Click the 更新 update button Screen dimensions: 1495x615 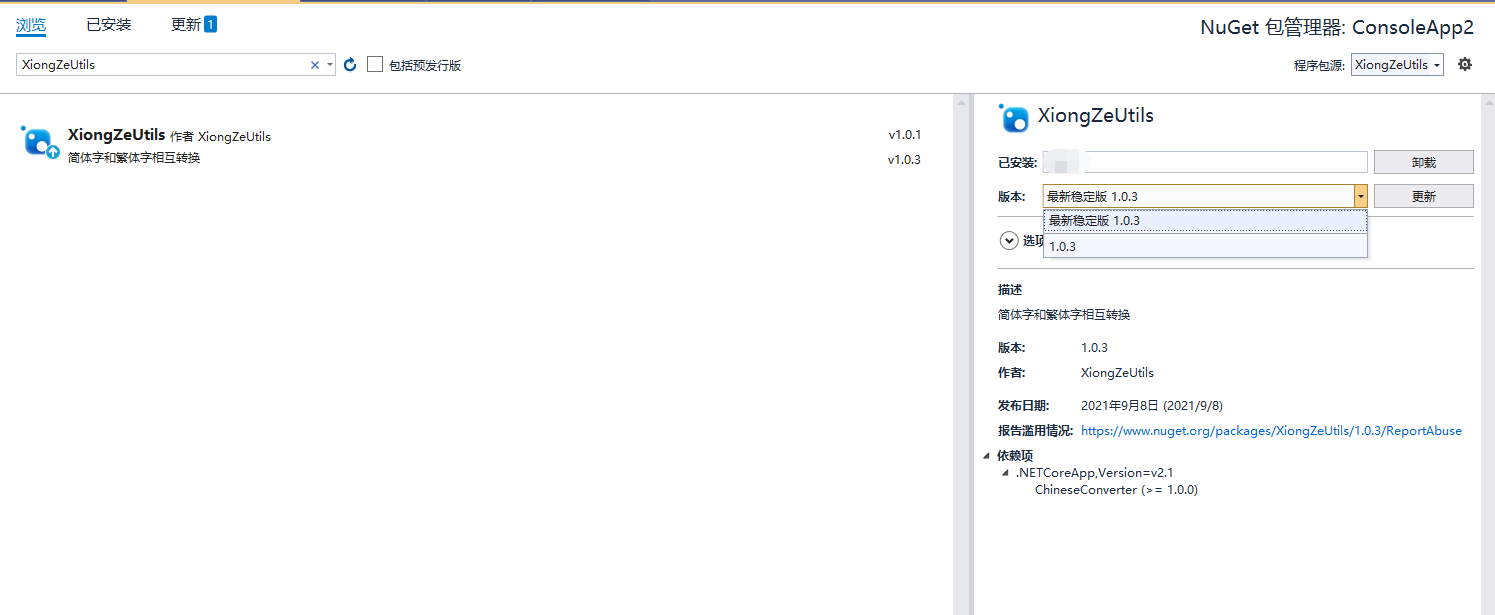pos(1423,197)
